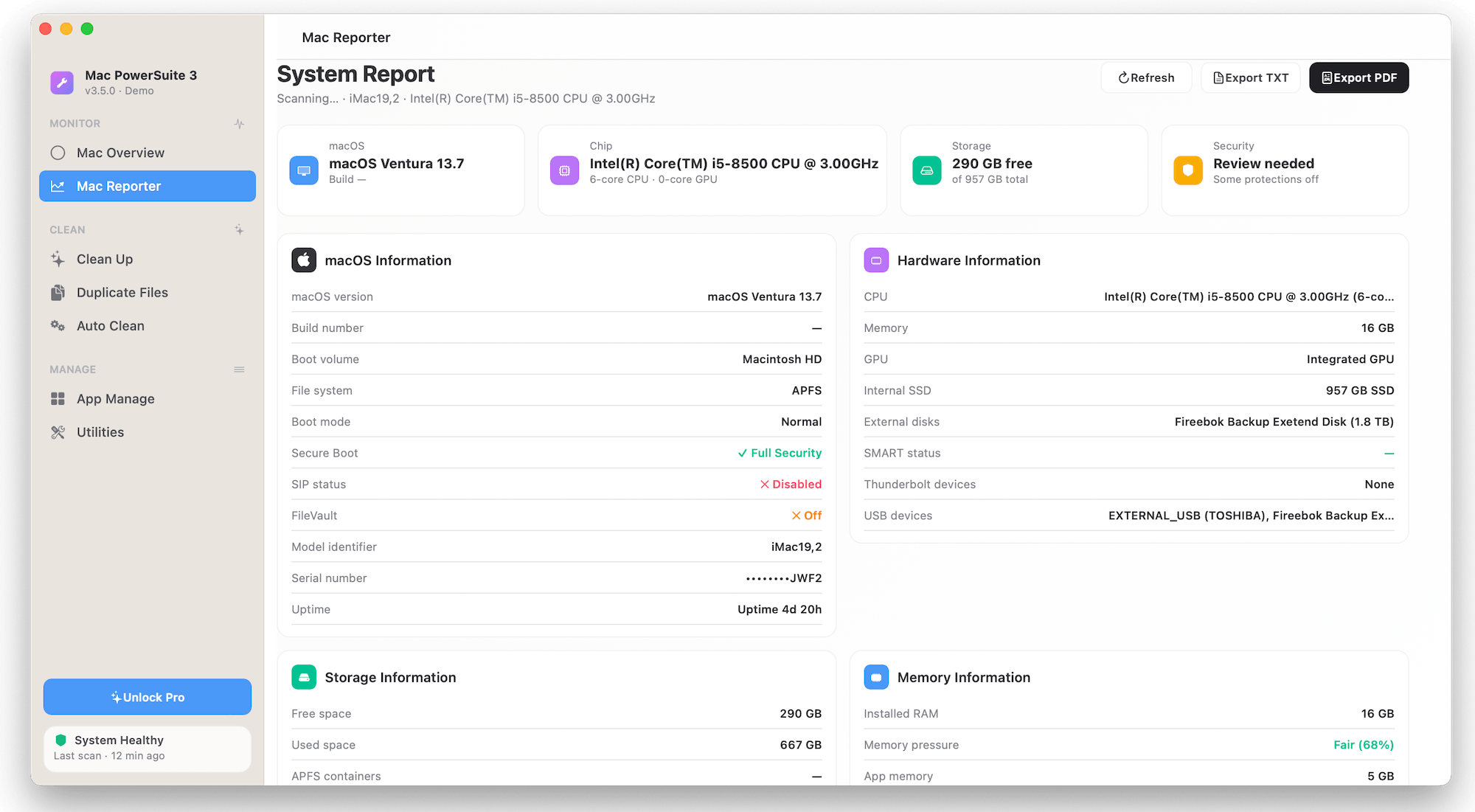The height and width of the screenshot is (812, 1475).
Task: Click the blue Memory Information icon
Action: tap(876, 677)
